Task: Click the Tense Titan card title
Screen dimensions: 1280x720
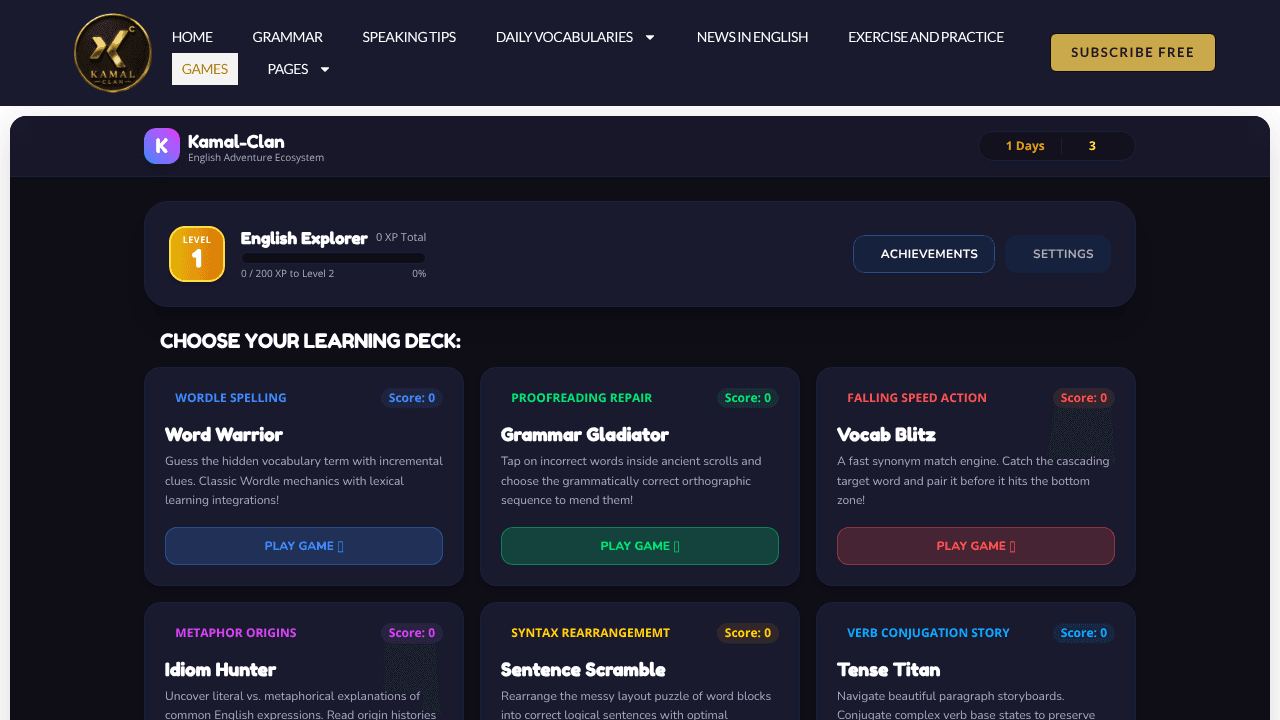Action: pos(889,669)
